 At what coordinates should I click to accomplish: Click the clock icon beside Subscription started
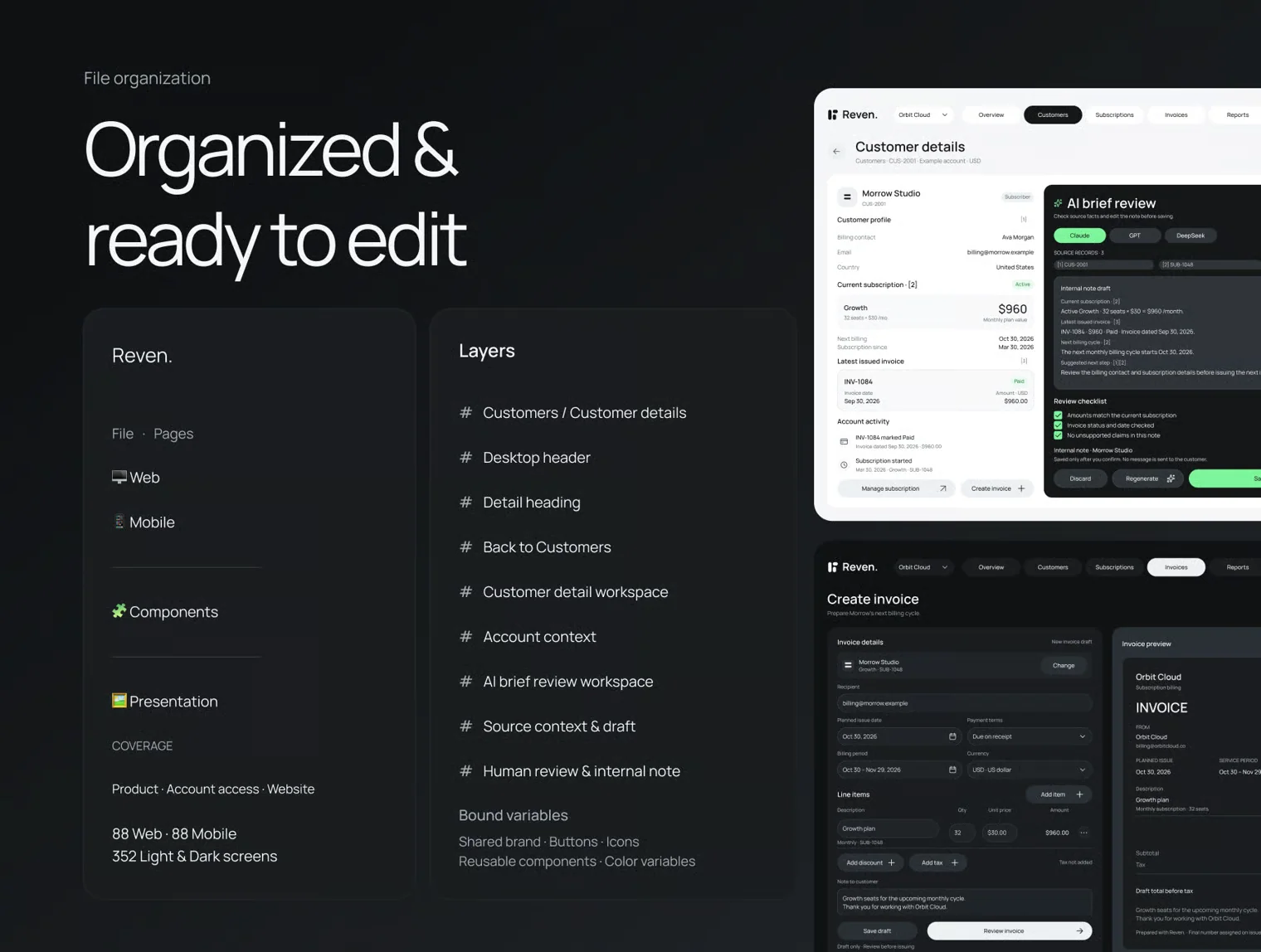844,464
